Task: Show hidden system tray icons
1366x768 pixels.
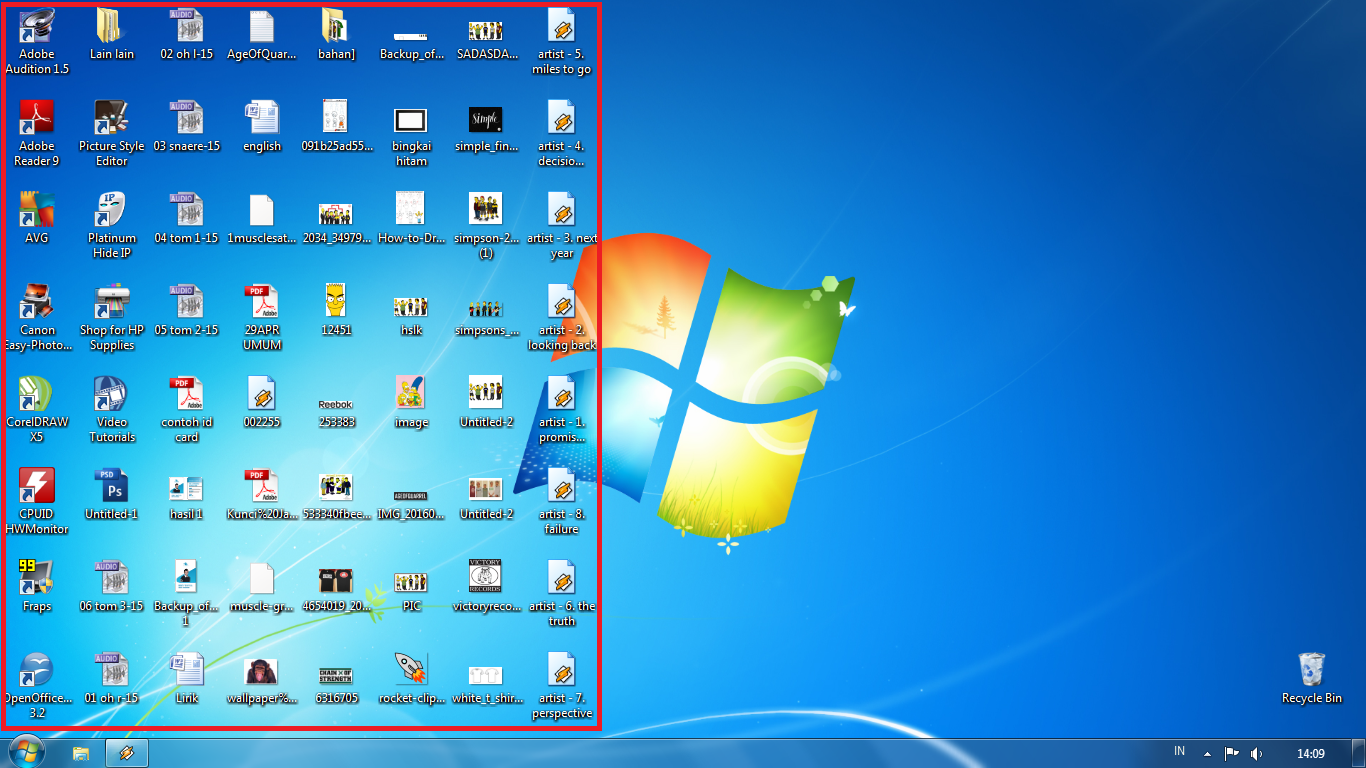Action: click(1207, 753)
